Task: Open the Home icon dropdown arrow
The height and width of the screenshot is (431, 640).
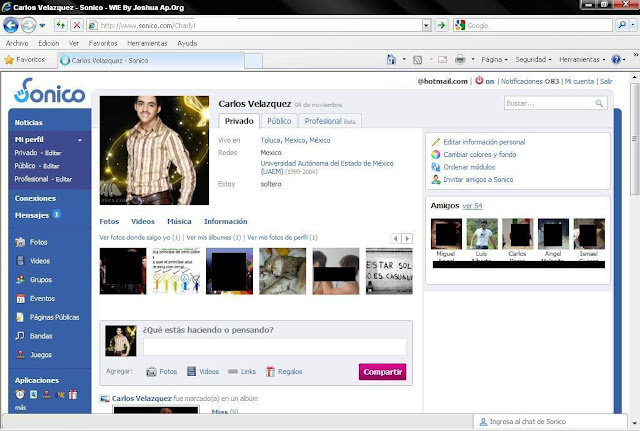Action: (404, 60)
